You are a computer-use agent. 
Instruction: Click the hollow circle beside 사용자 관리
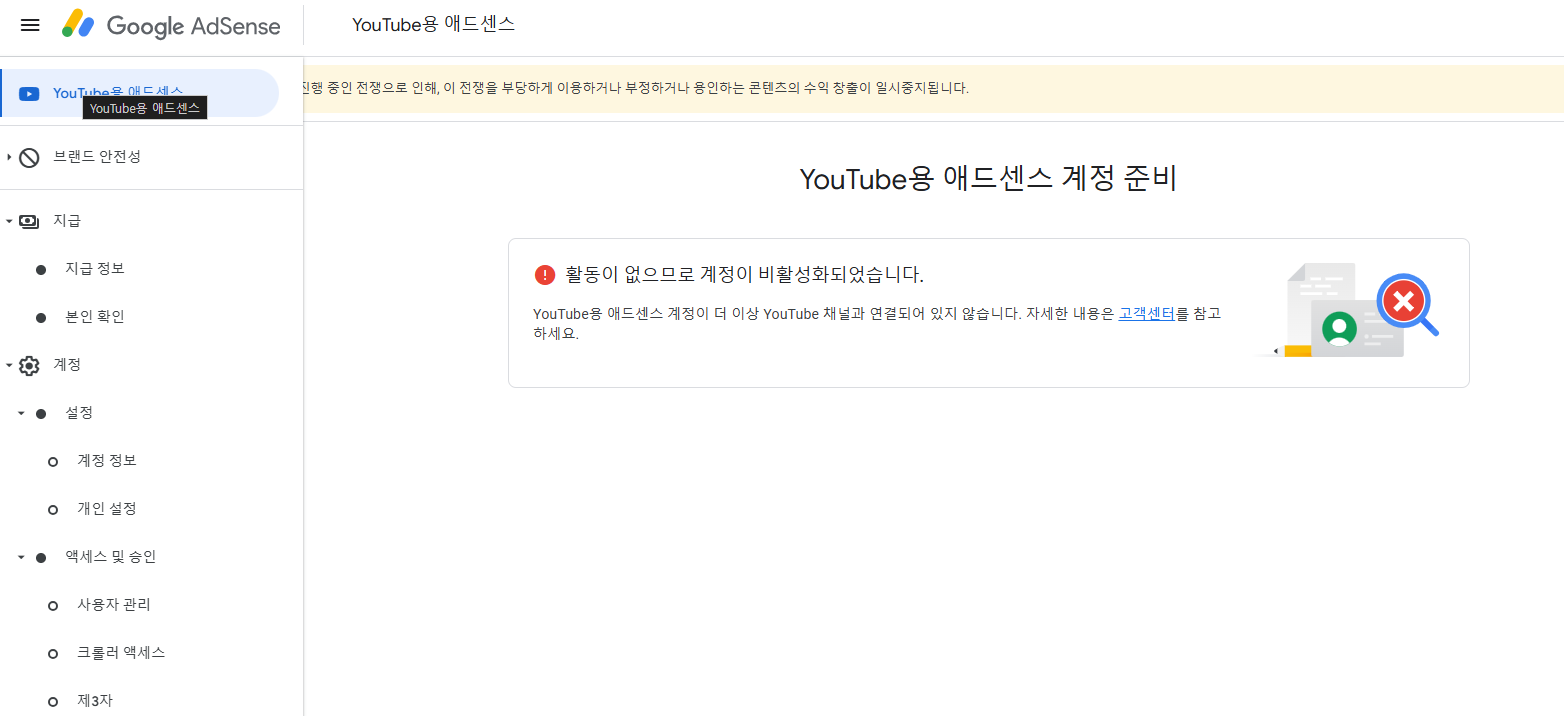pyautogui.click(x=53, y=606)
